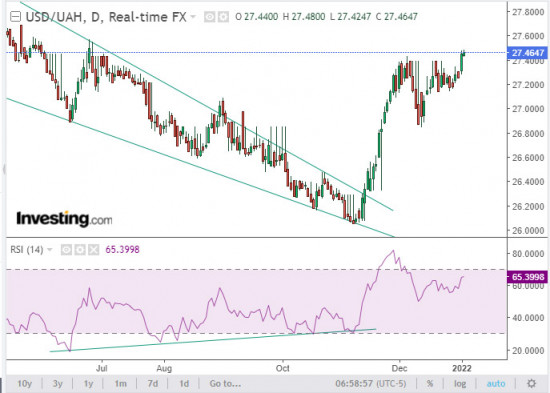Open the dropdown arrow beside Real-time FX
This screenshot has width=550, height=393.
(193, 17)
